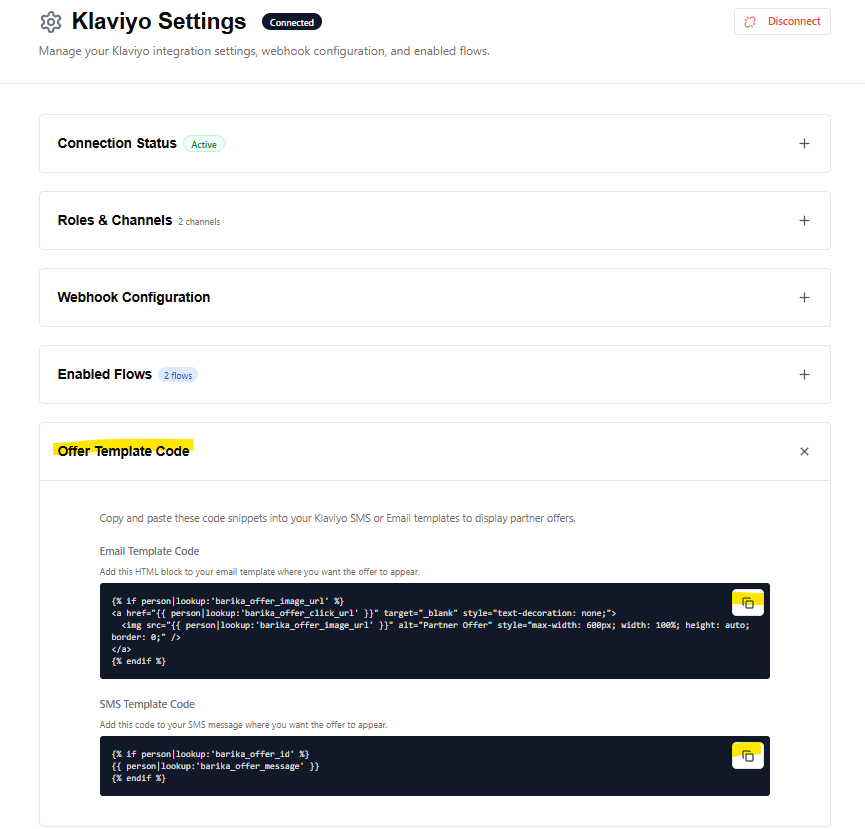Copy the Email Template Code snippet
Viewport: 865px width, 829px height.
point(747,603)
